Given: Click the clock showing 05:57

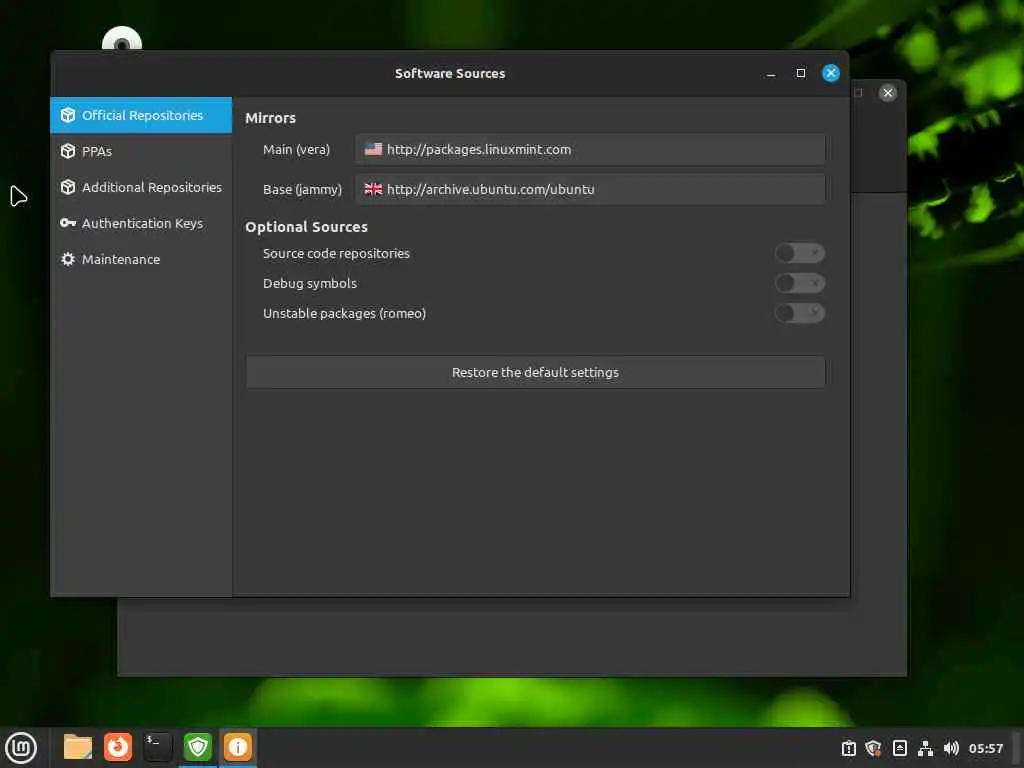Looking at the screenshot, I should tap(985, 748).
